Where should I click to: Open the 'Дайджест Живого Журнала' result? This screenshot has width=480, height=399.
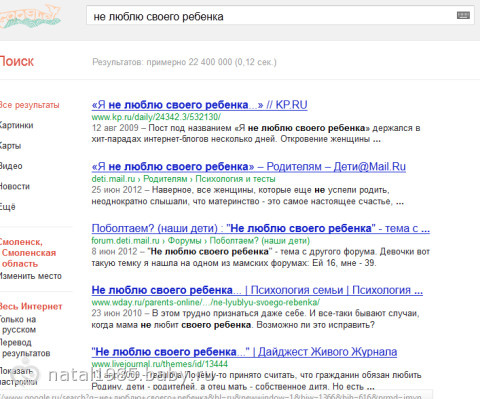pos(244,352)
